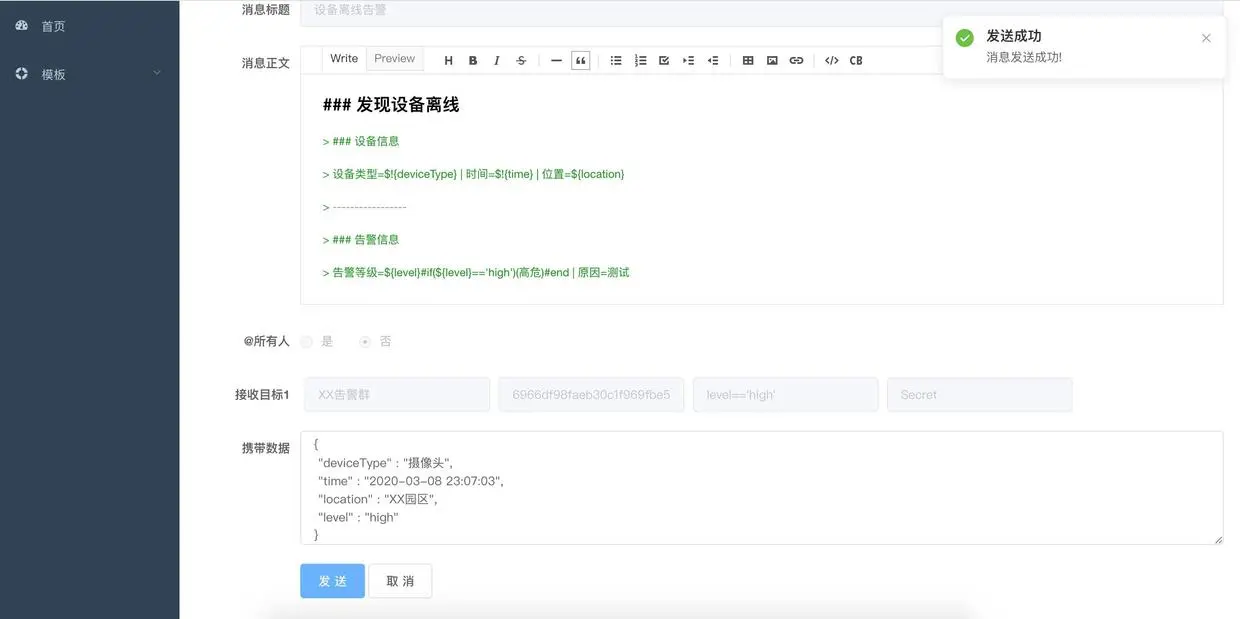This screenshot has height=619, width=1240.
Task: Insert a horizontal line
Action: pos(556,61)
